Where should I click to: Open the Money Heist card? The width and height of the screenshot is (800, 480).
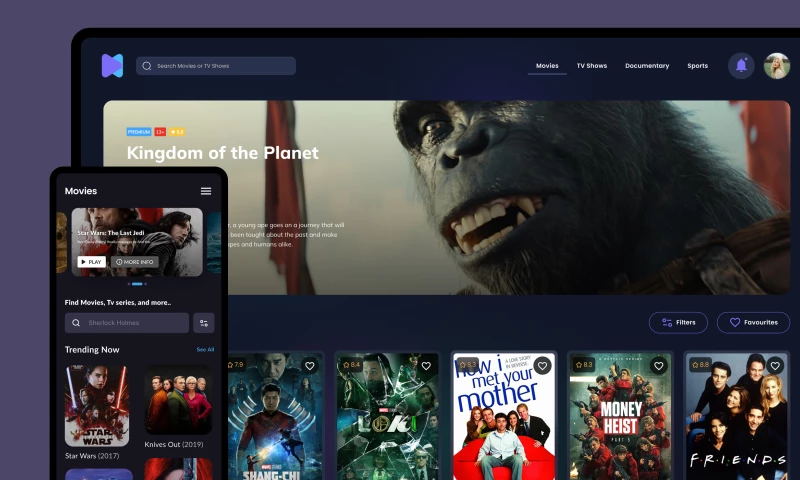click(x=620, y=416)
